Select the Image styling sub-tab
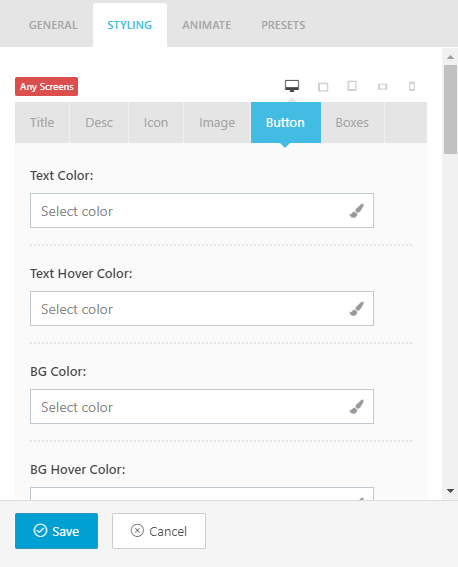This screenshot has height=567, width=458. [217, 123]
